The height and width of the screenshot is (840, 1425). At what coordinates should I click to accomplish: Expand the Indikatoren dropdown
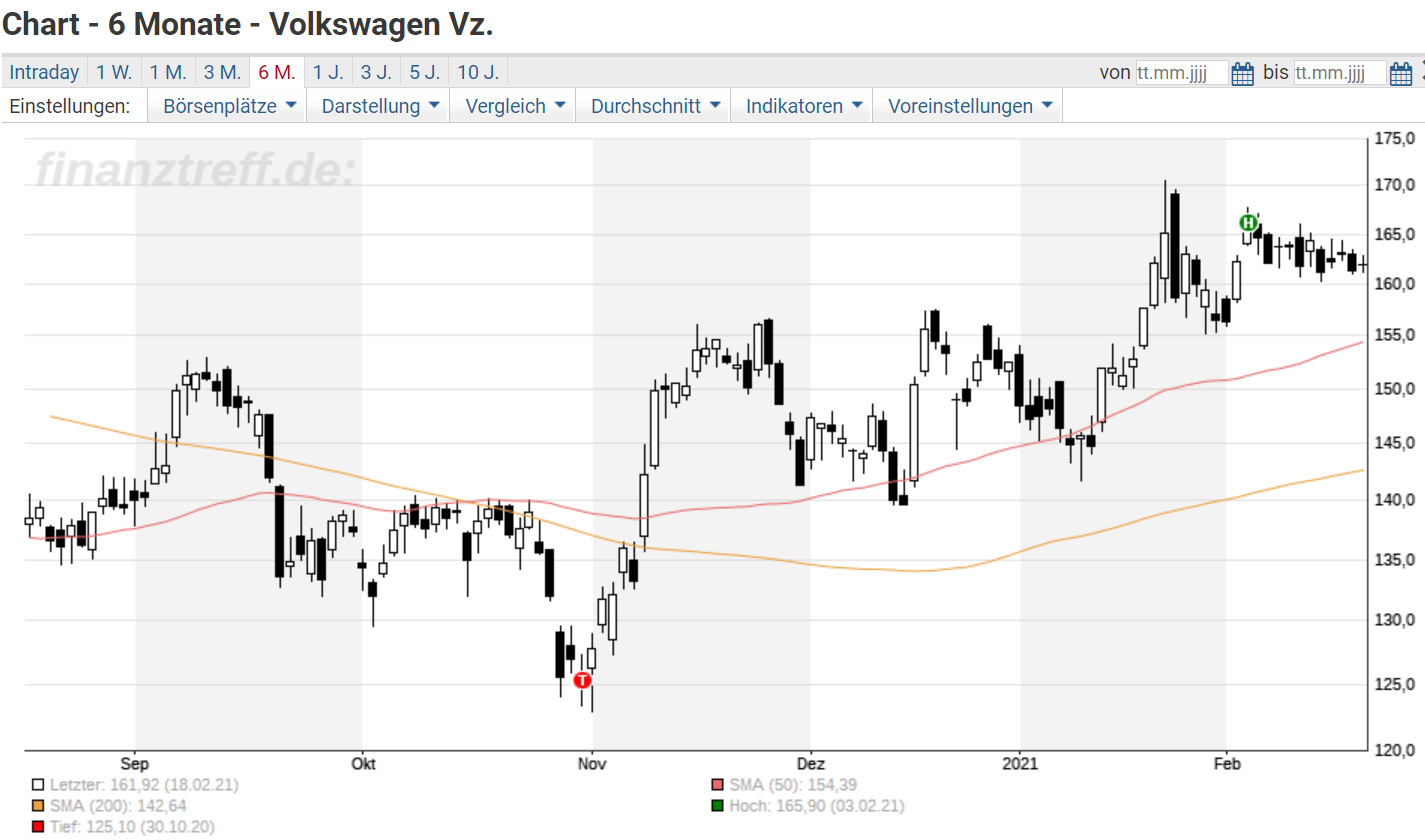click(x=802, y=106)
